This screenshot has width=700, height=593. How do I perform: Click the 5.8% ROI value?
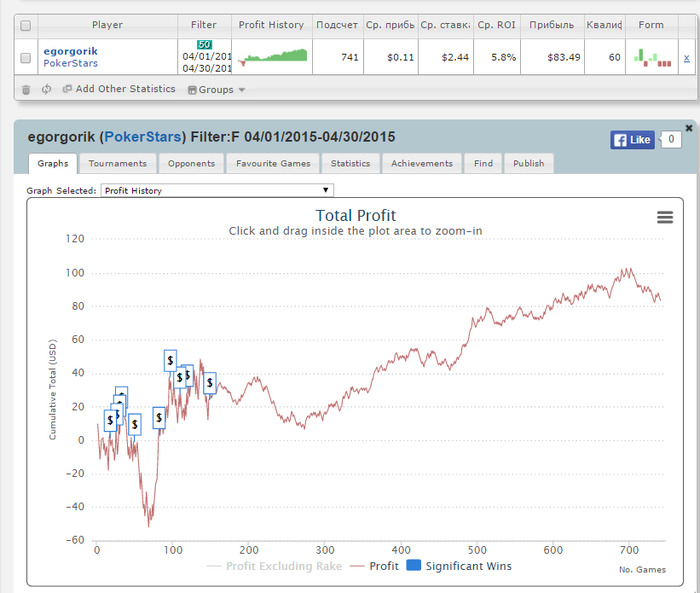pyautogui.click(x=504, y=58)
